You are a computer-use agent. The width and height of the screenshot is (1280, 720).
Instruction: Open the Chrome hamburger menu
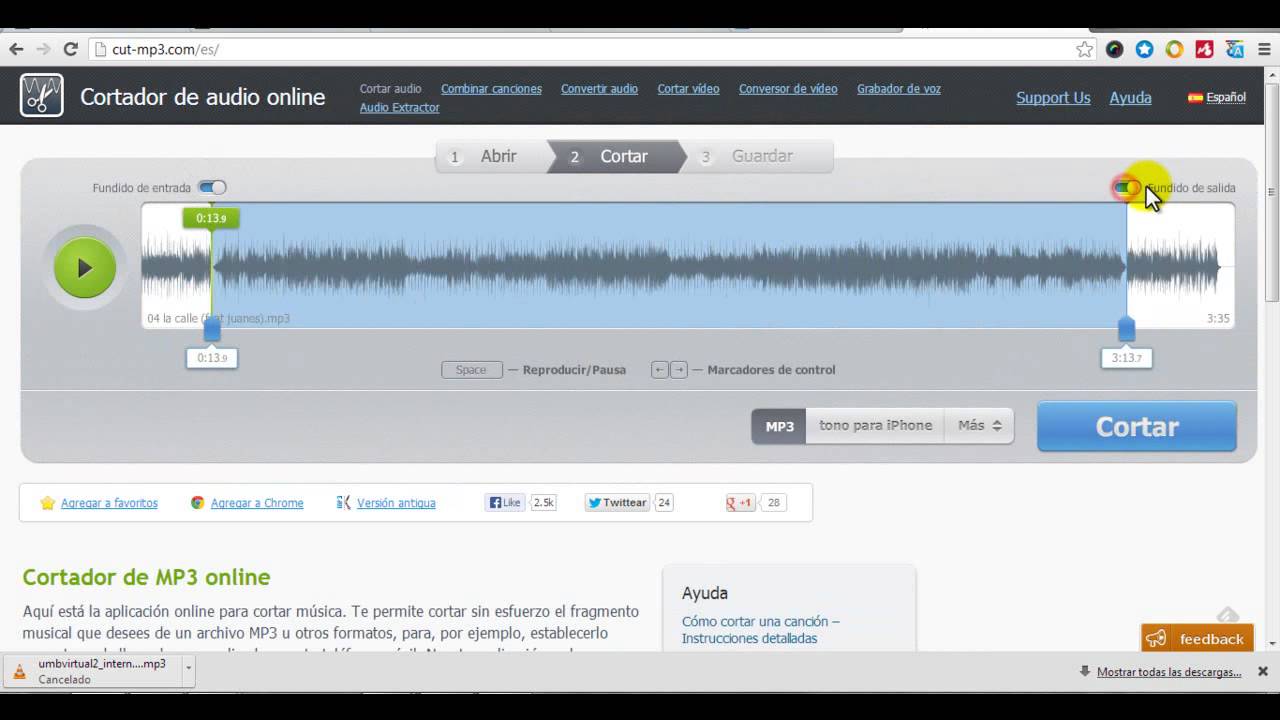click(x=1263, y=49)
